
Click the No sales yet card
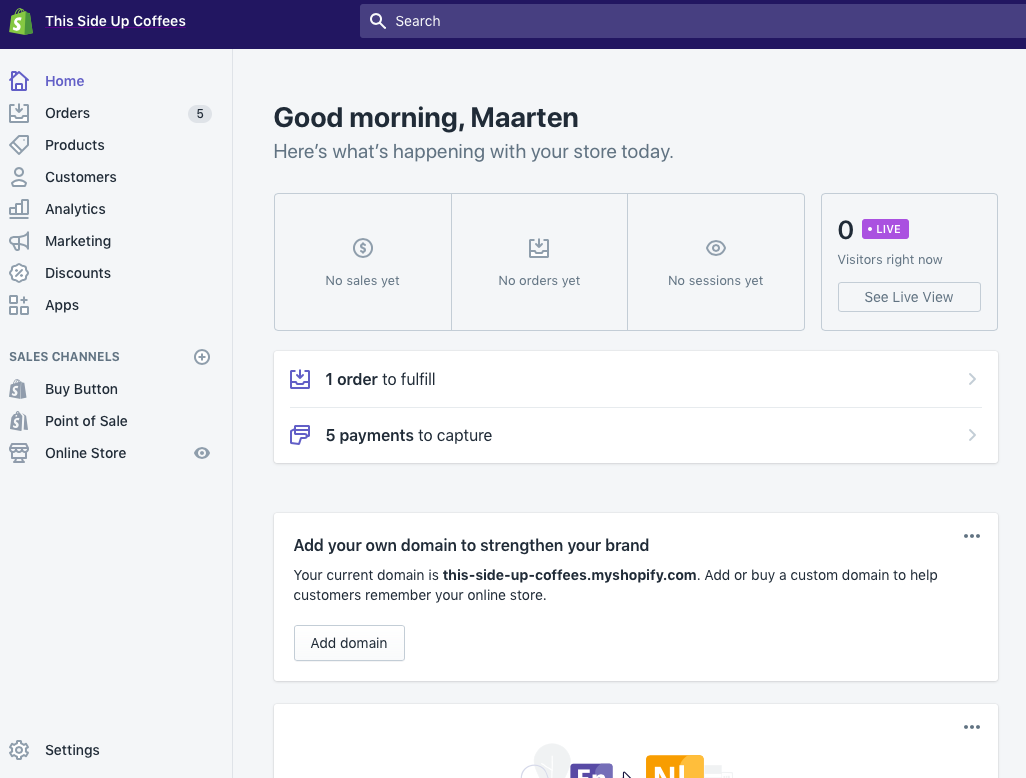[363, 262]
